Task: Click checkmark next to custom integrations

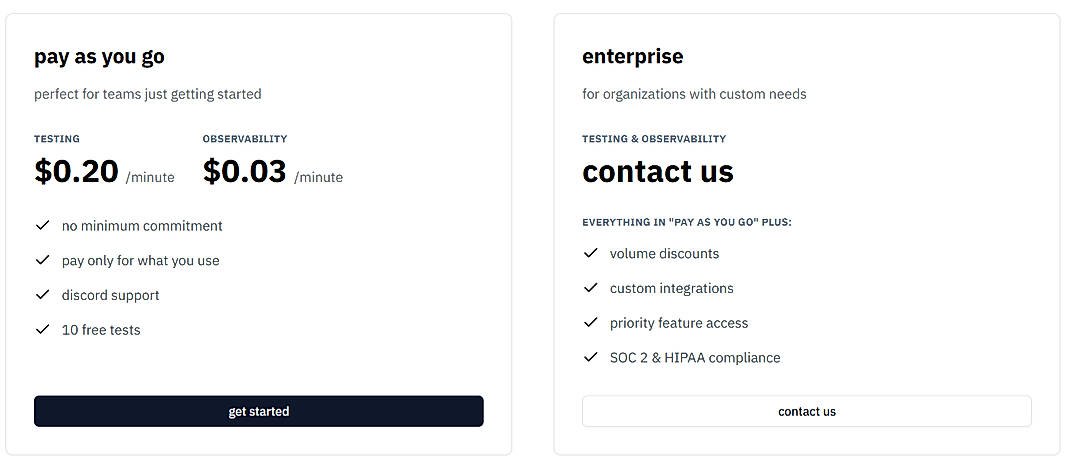Action: click(x=590, y=288)
